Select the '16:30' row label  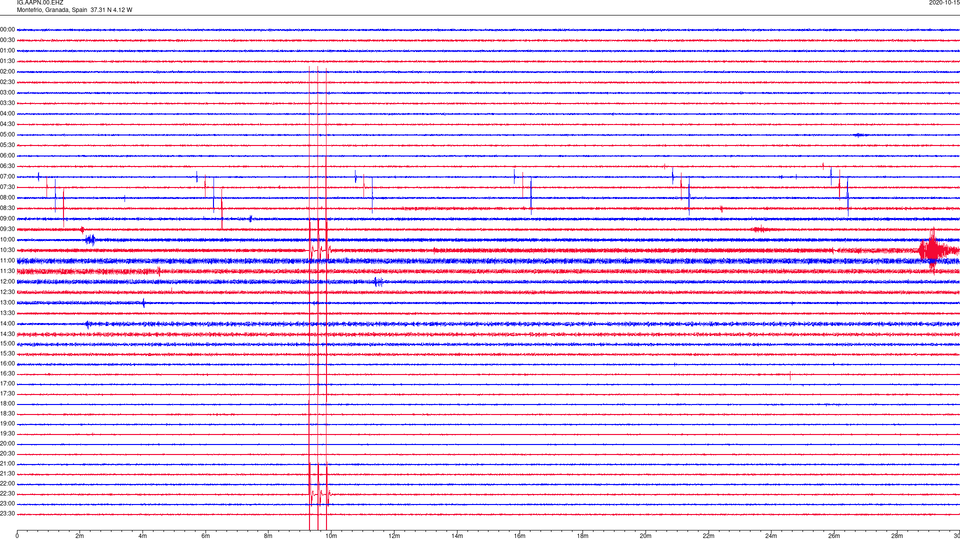point(7,374)
